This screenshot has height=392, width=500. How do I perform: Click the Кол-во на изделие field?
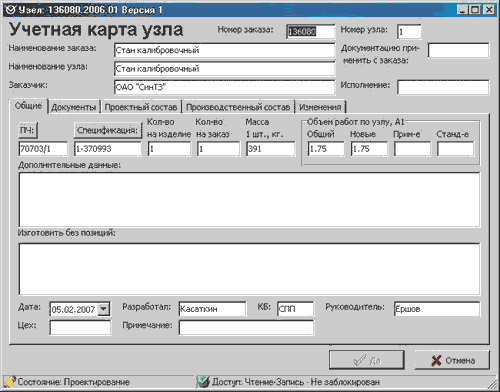coord(169,149)
